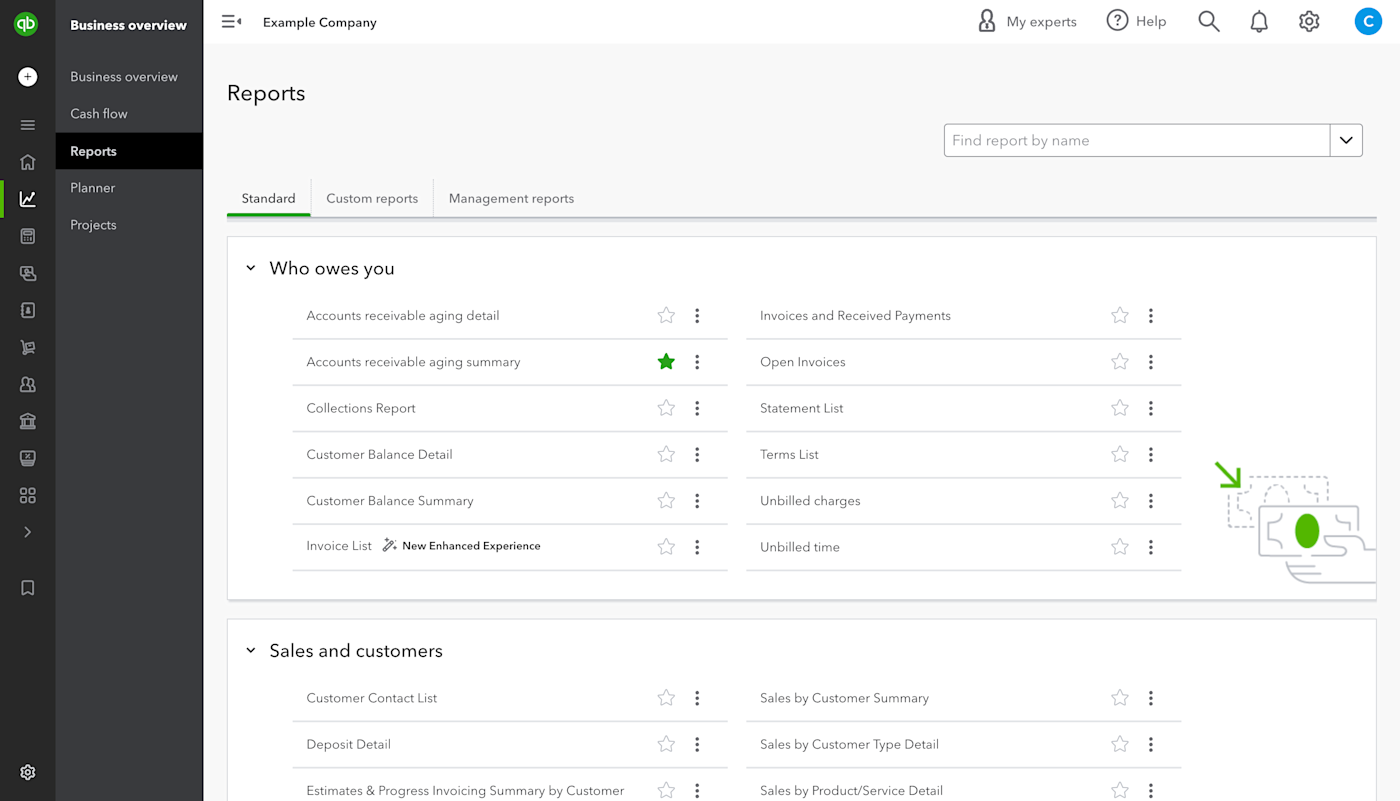Viewport: 1400px width, 801px height.
Task: Open Cash flow in side menu
Action: (99, 114)
